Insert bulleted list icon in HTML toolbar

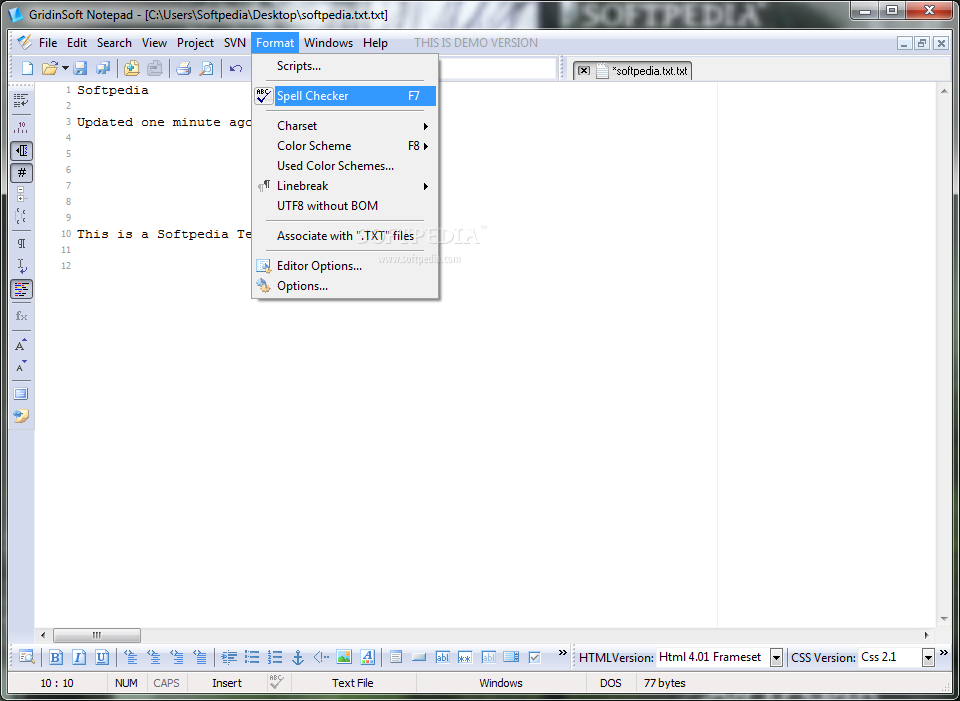252,658
